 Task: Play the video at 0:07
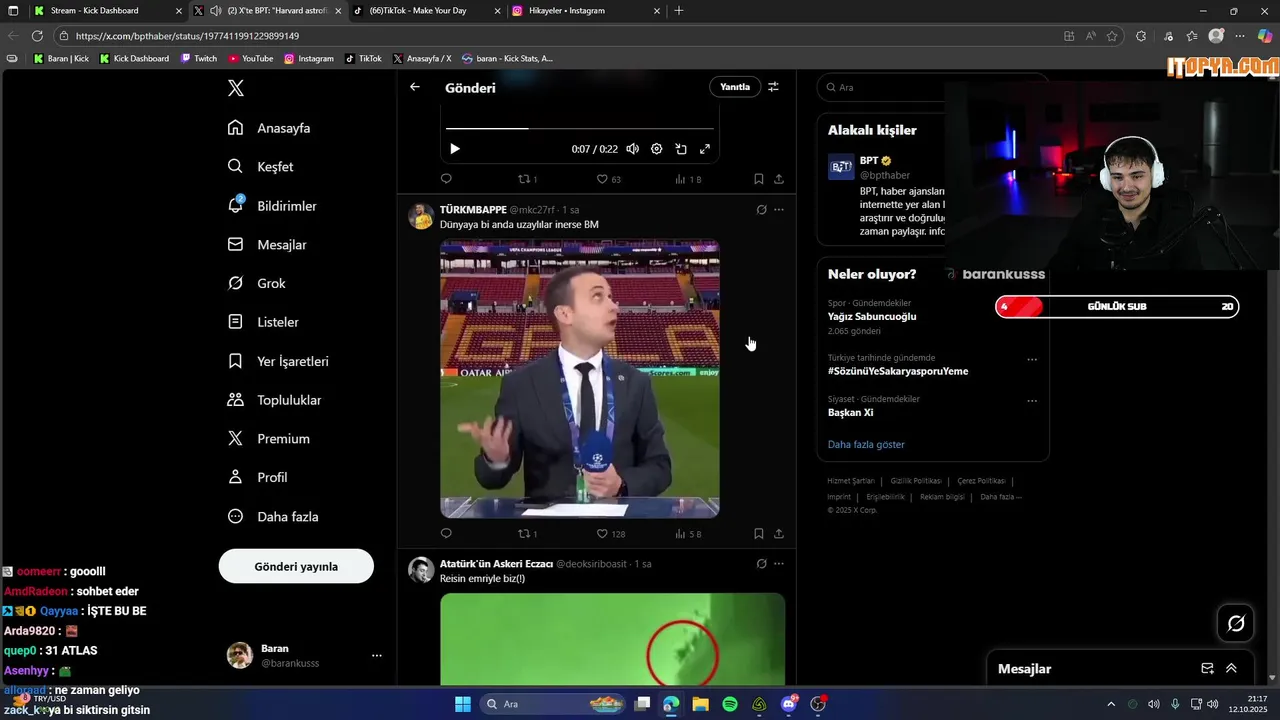pos(455,149)
